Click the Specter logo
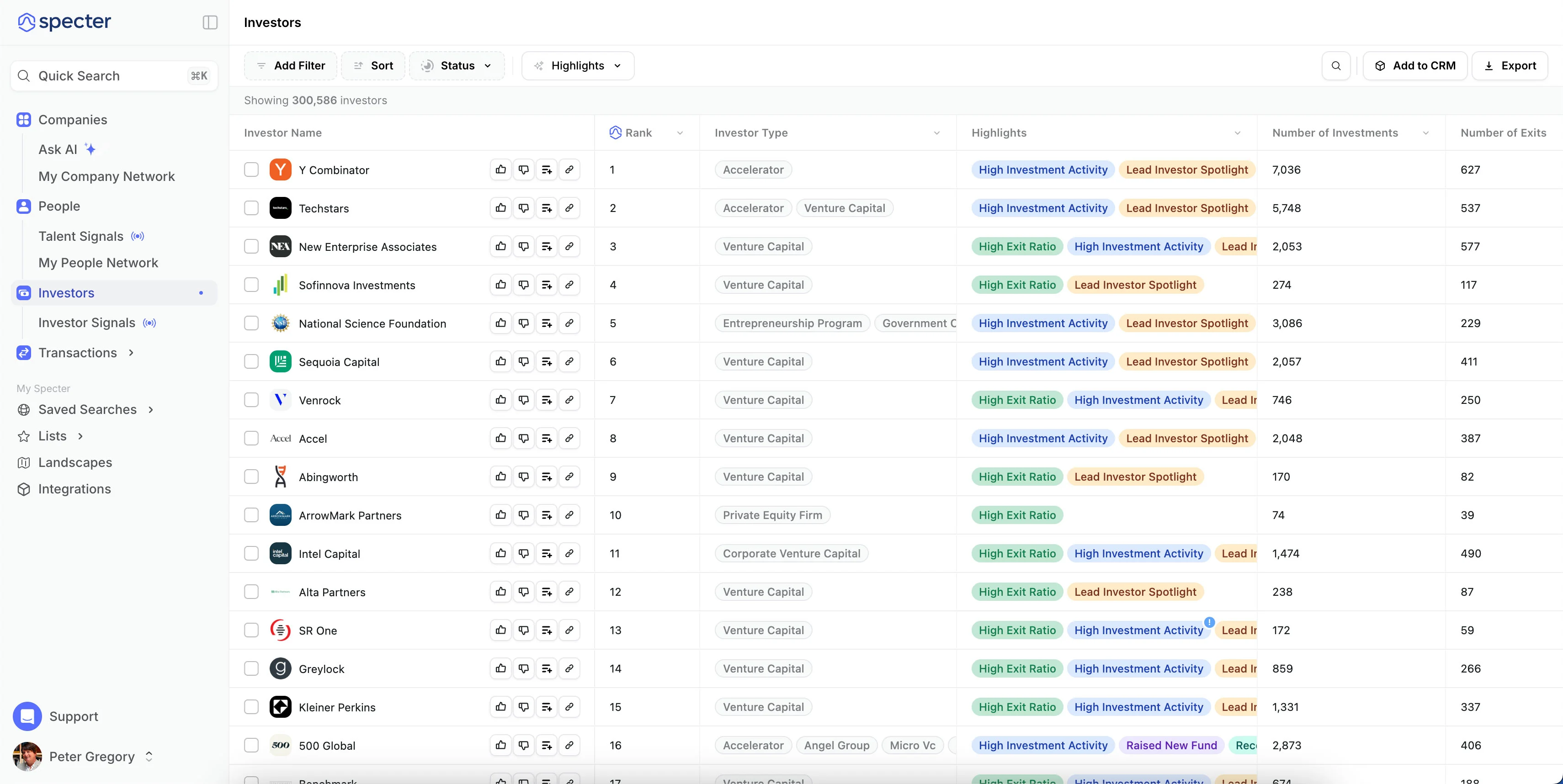The image size is (1563, 784). pos(64,22)
